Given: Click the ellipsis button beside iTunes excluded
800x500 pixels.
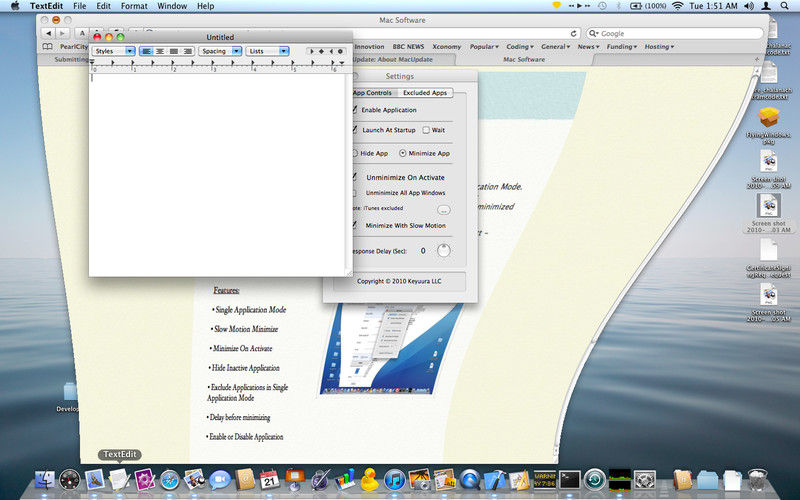Looking at the screenshot, I should (444, 210).
